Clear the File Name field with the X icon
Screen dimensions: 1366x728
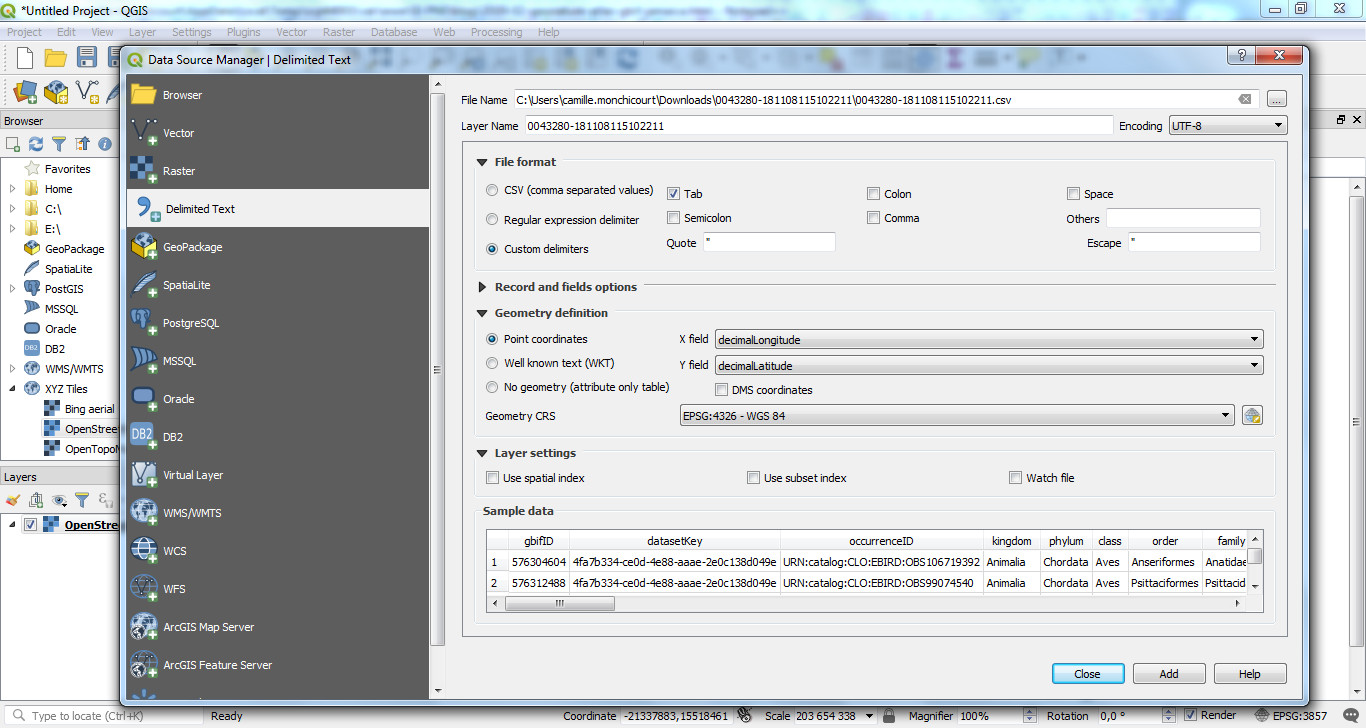click(1245, 99)
